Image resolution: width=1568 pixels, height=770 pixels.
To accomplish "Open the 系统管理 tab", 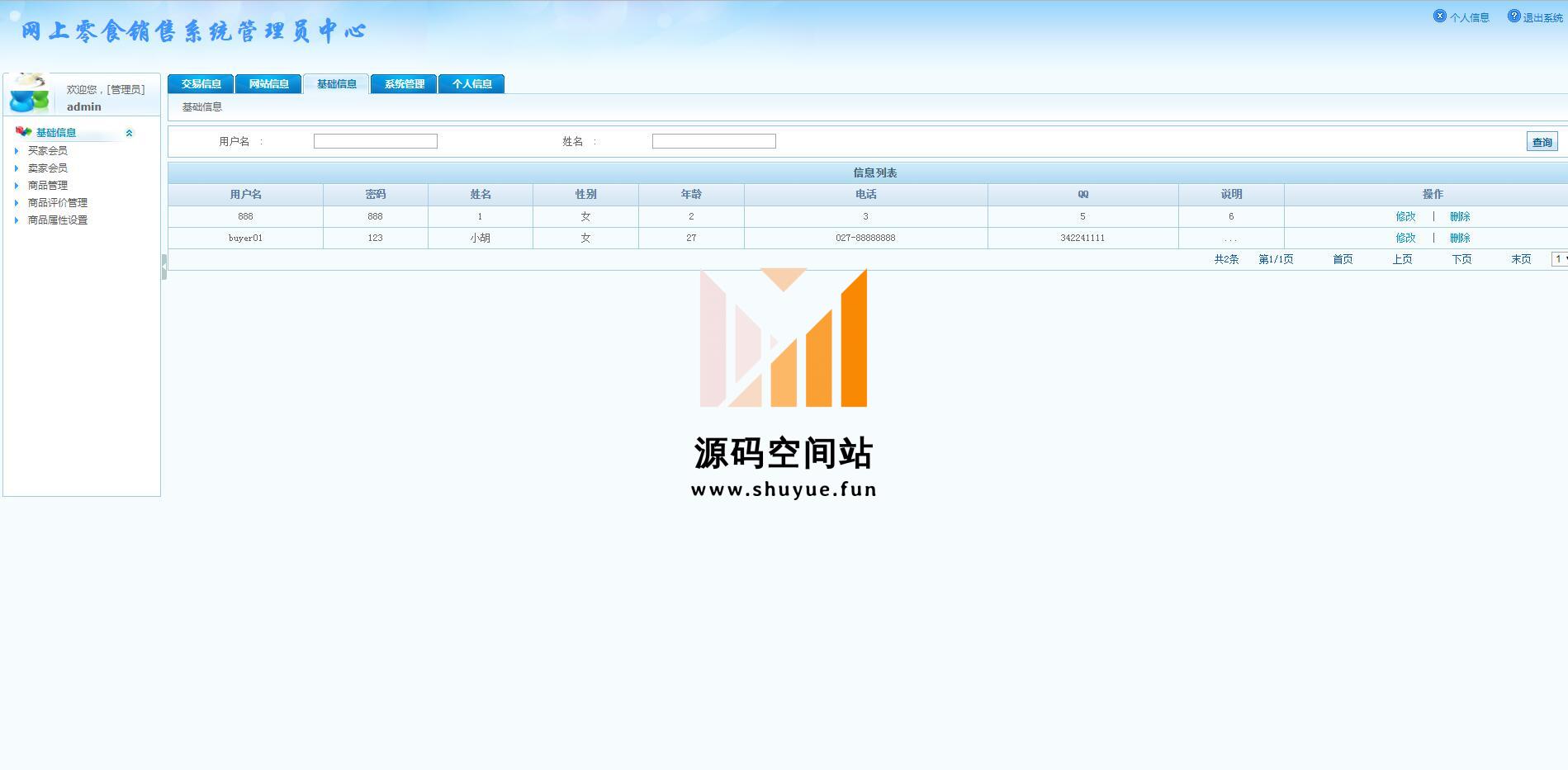I will pyautogui.click(x=404, y=84).
